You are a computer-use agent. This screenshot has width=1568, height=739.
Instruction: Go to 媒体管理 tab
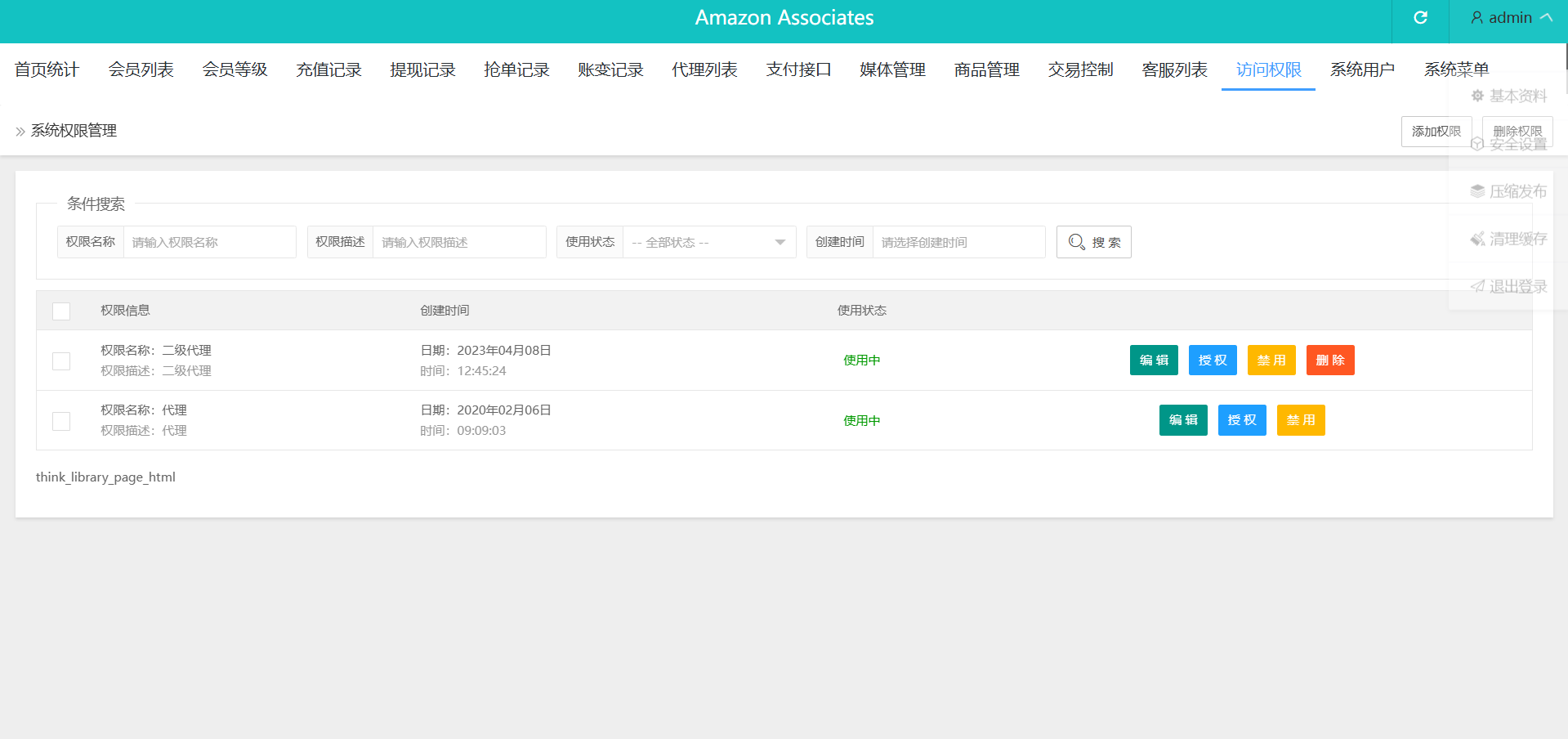click(892, 69)
